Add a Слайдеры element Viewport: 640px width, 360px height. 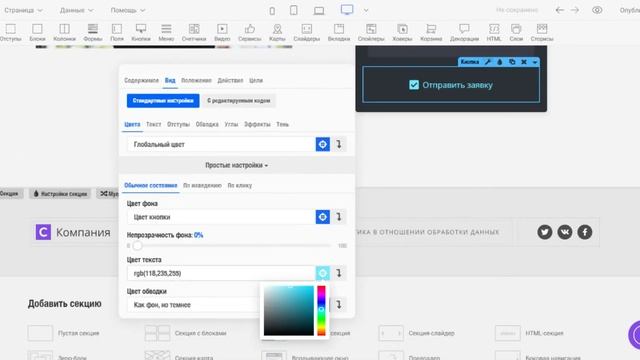click(x=307, y=32)
